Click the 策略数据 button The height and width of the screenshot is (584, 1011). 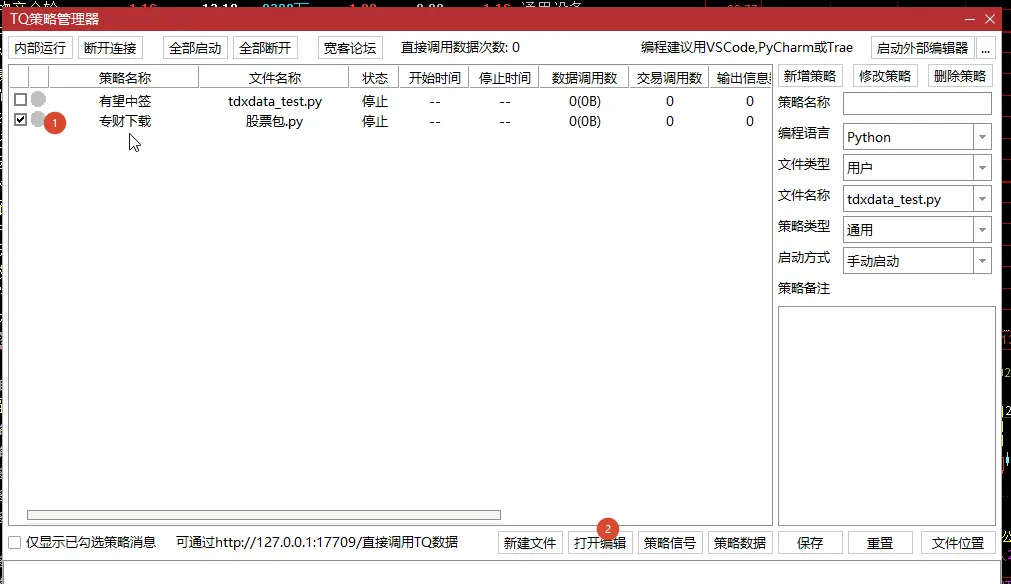click(740, 543)
